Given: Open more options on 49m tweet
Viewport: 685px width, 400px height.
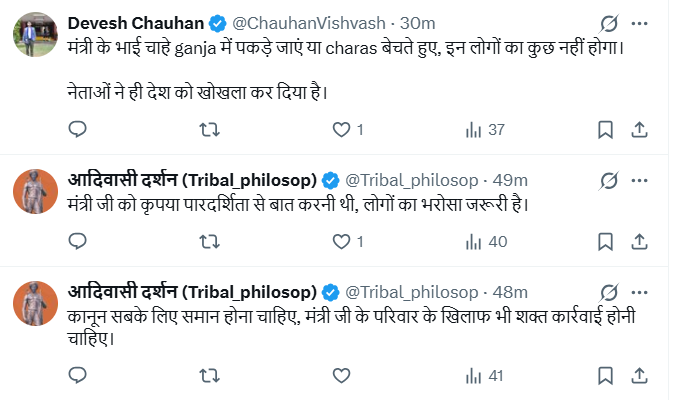Looking at the screenshot, I should click(x=641, y=180).
